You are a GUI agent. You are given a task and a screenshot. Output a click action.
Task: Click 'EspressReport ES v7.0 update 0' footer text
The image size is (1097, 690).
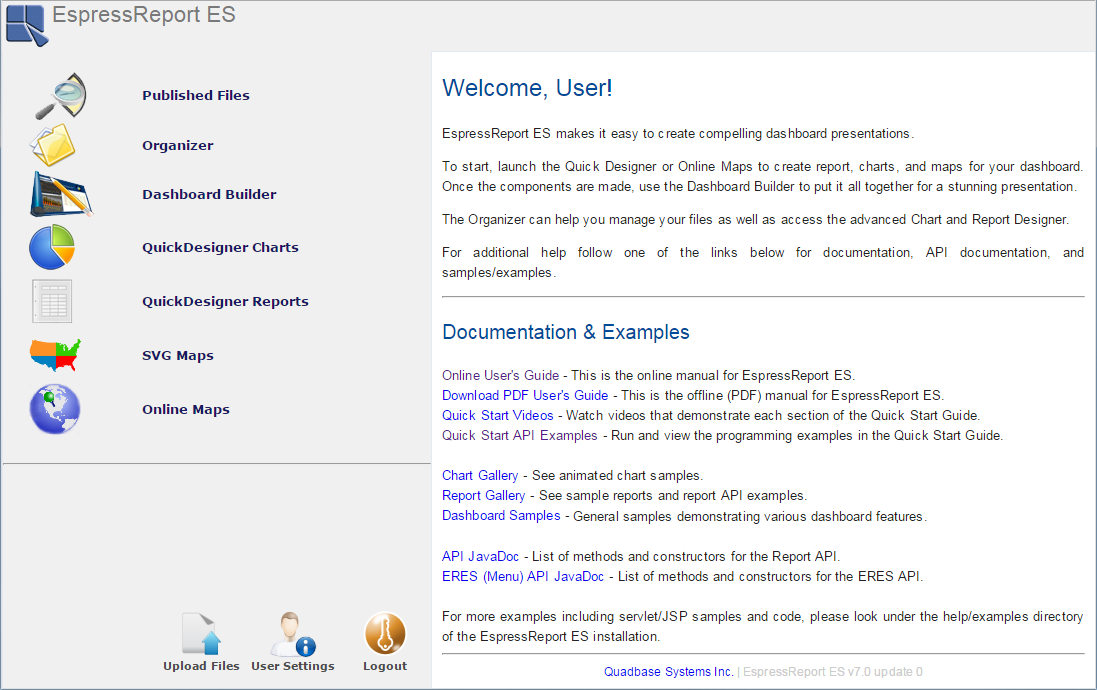click(x=833, y=672)
